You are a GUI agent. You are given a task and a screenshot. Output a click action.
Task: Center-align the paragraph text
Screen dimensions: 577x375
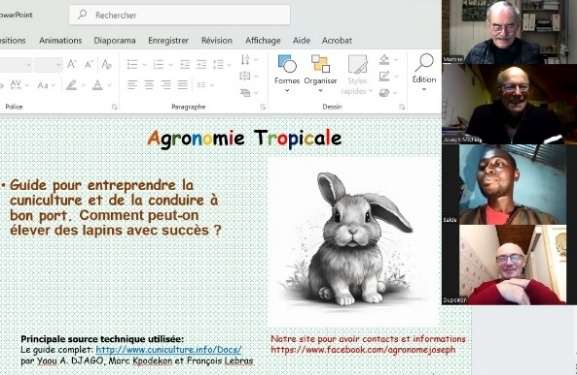pyautogui.click(x=149, y=85)
